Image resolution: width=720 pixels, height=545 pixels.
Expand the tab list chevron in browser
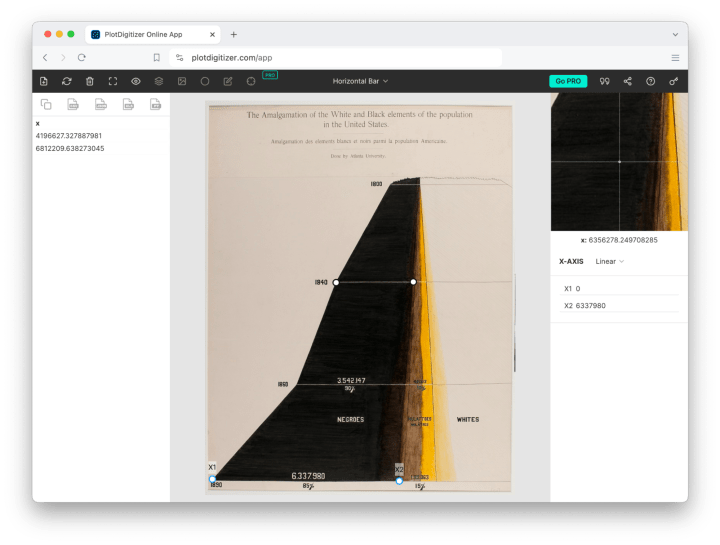coord(675,34)
